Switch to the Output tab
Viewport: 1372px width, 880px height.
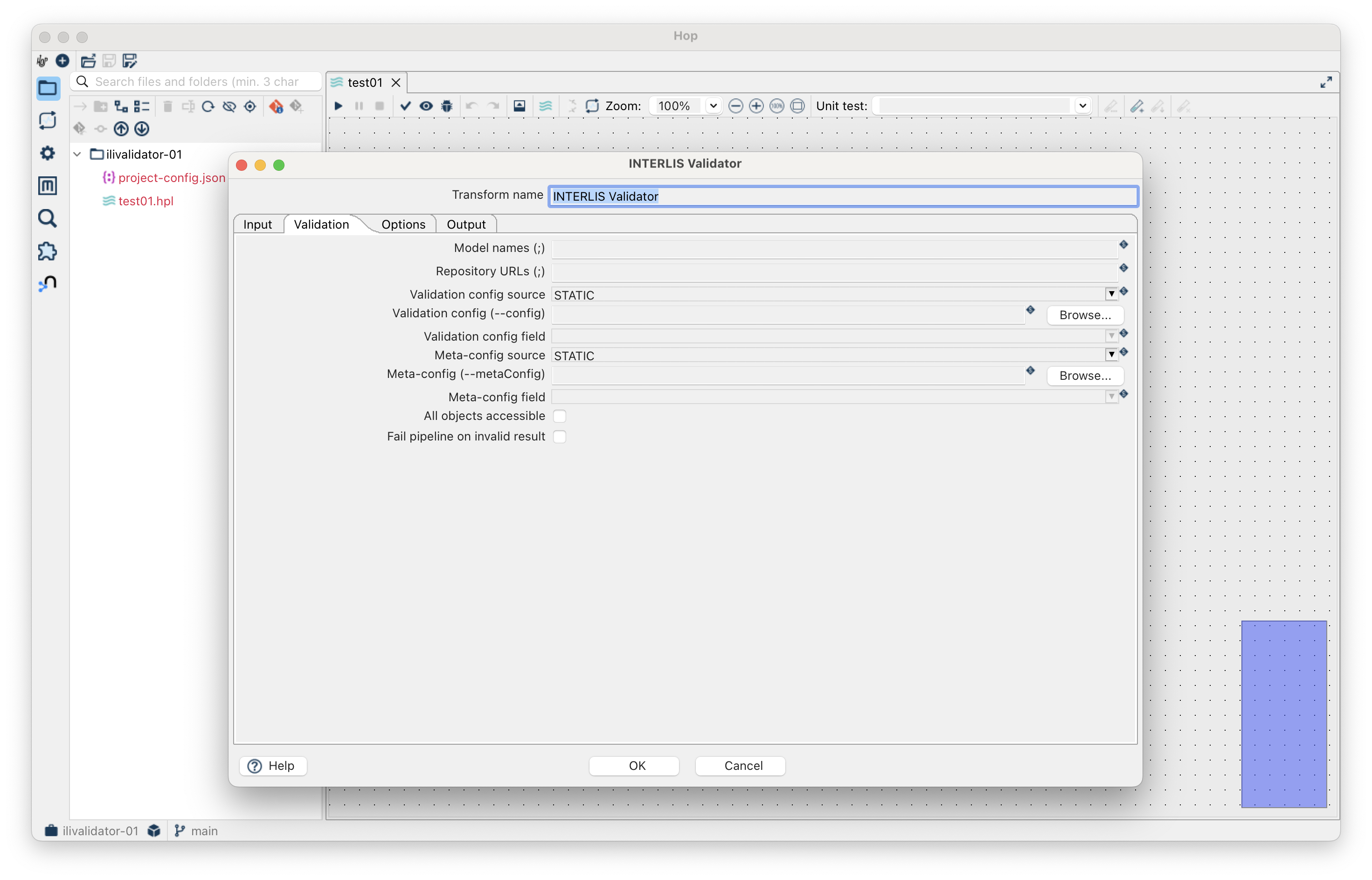point(466,224)
